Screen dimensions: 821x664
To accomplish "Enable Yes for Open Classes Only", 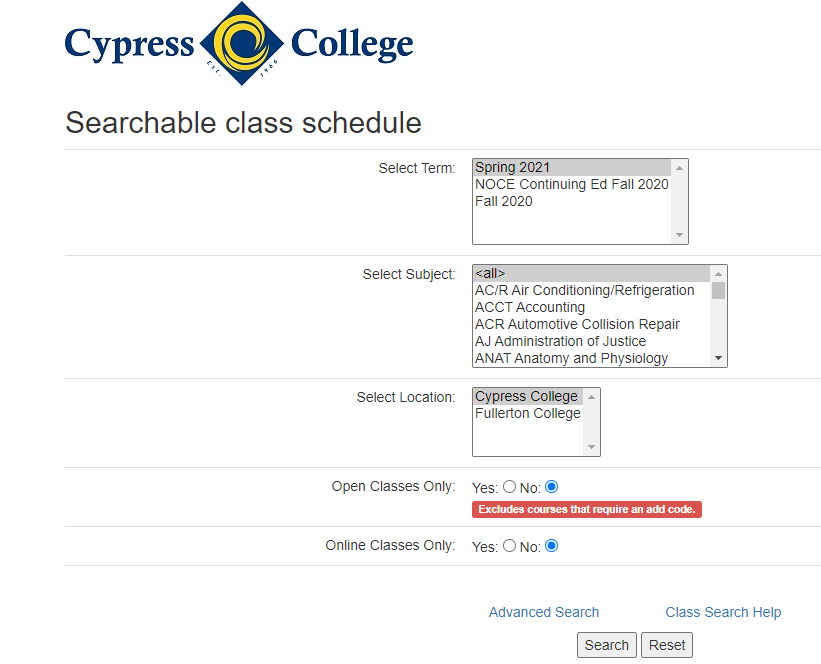I will [510, 487].
